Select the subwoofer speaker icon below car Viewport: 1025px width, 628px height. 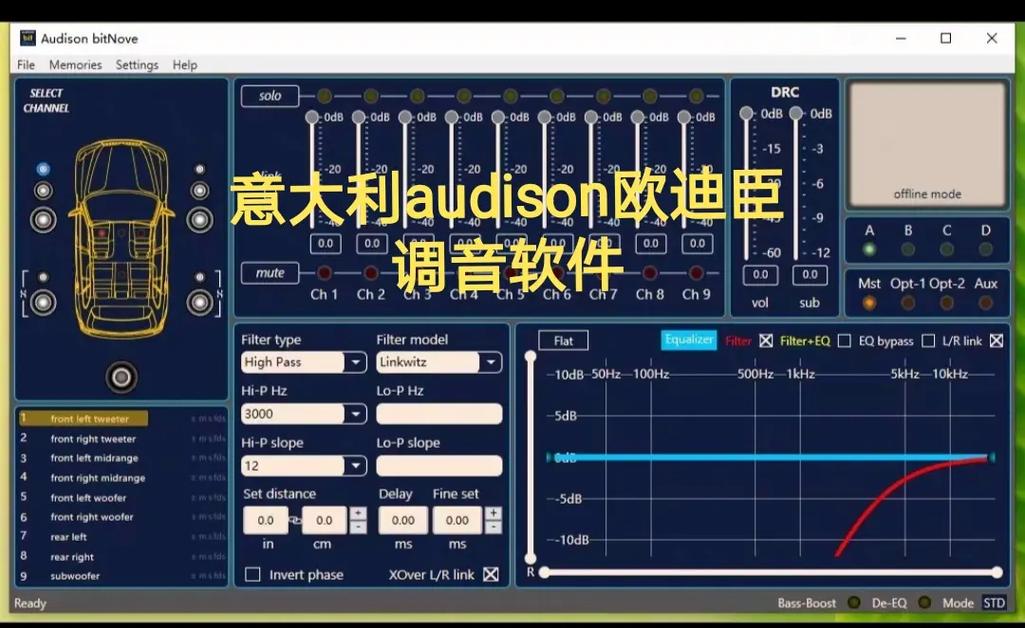(122, 377)
